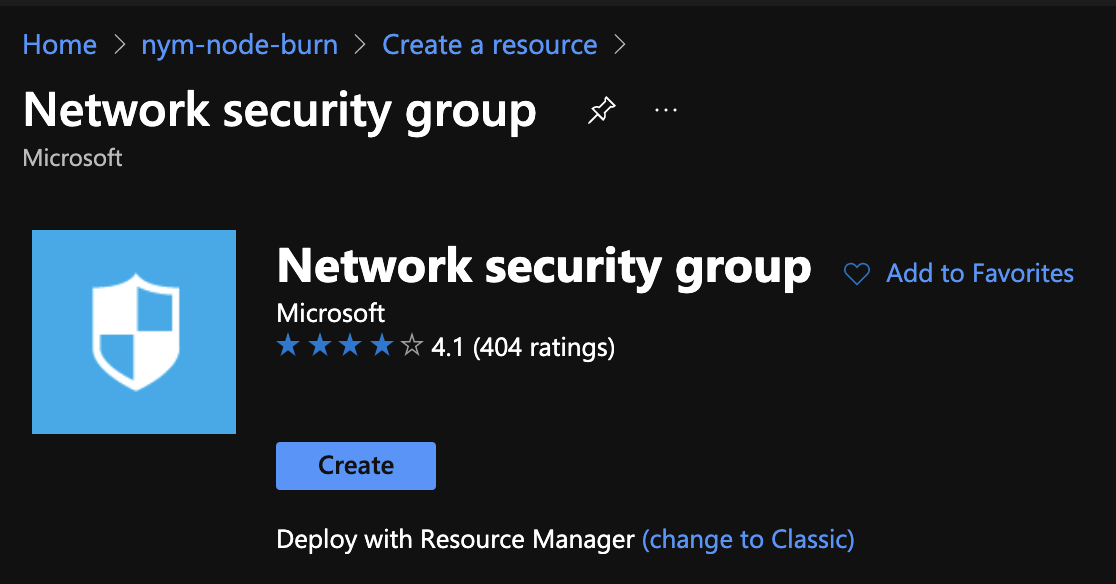Click the fourth rating star
The image size is (1116, 584).
coord(381,346)
